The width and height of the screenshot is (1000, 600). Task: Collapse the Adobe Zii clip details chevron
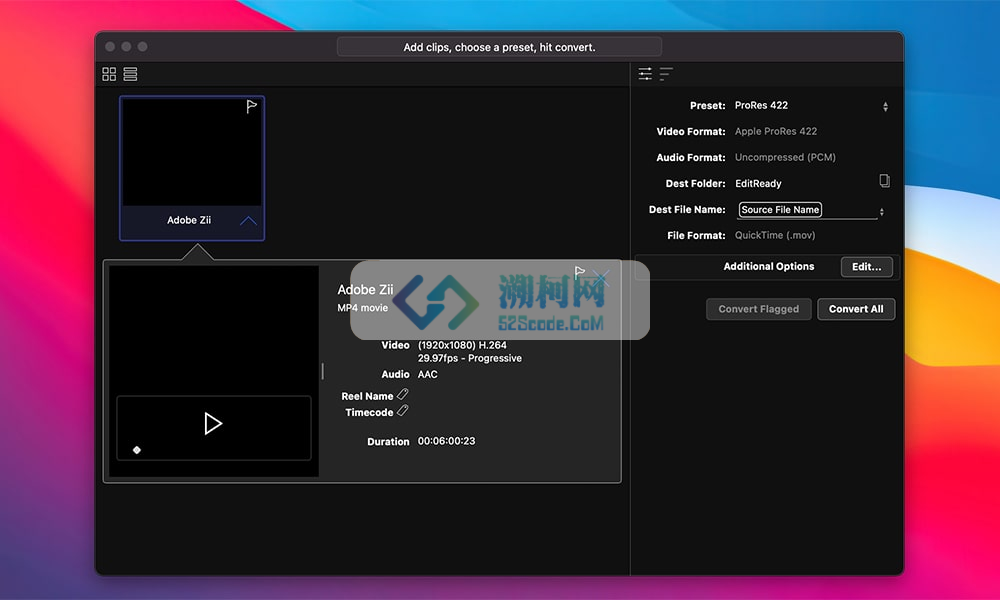pyautogui.click(x=248, y=221)
